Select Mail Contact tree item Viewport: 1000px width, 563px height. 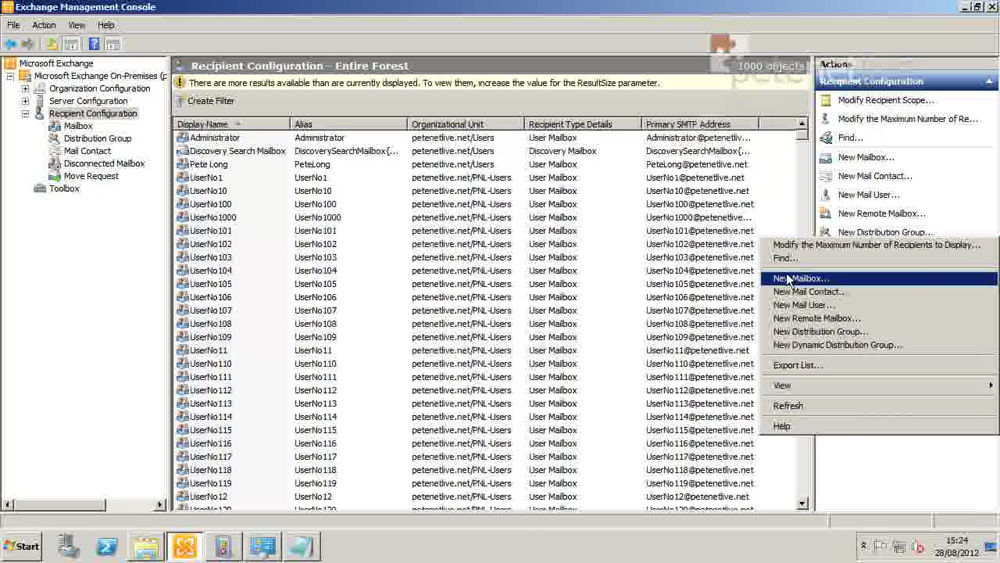coord(87,151)
